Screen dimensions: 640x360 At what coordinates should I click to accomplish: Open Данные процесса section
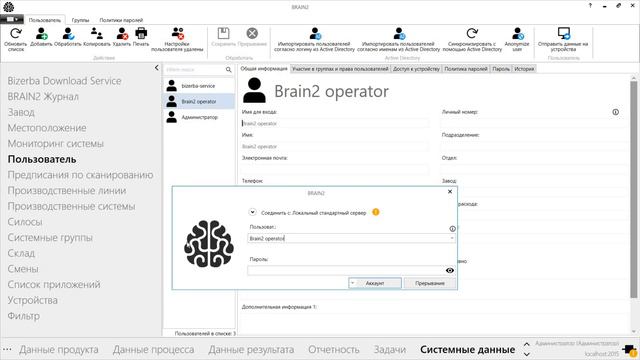pos(153,350)
